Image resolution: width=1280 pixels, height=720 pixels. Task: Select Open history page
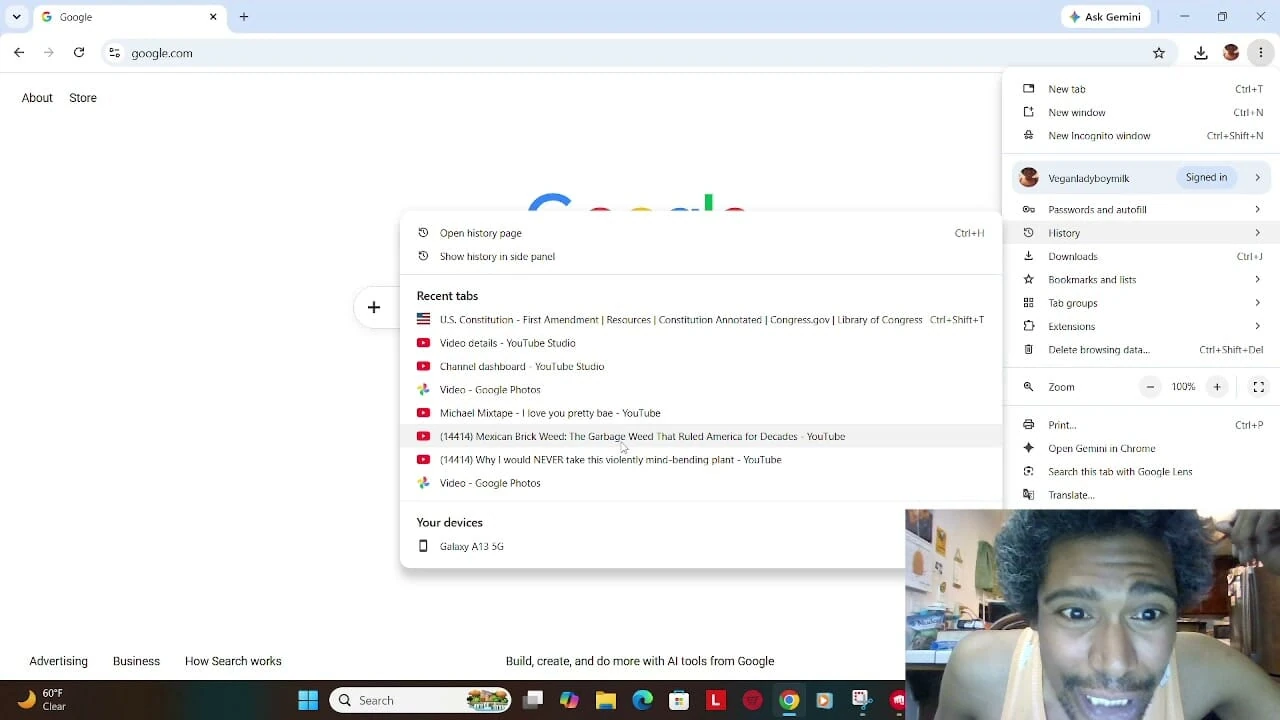click(x=701, y=233)
